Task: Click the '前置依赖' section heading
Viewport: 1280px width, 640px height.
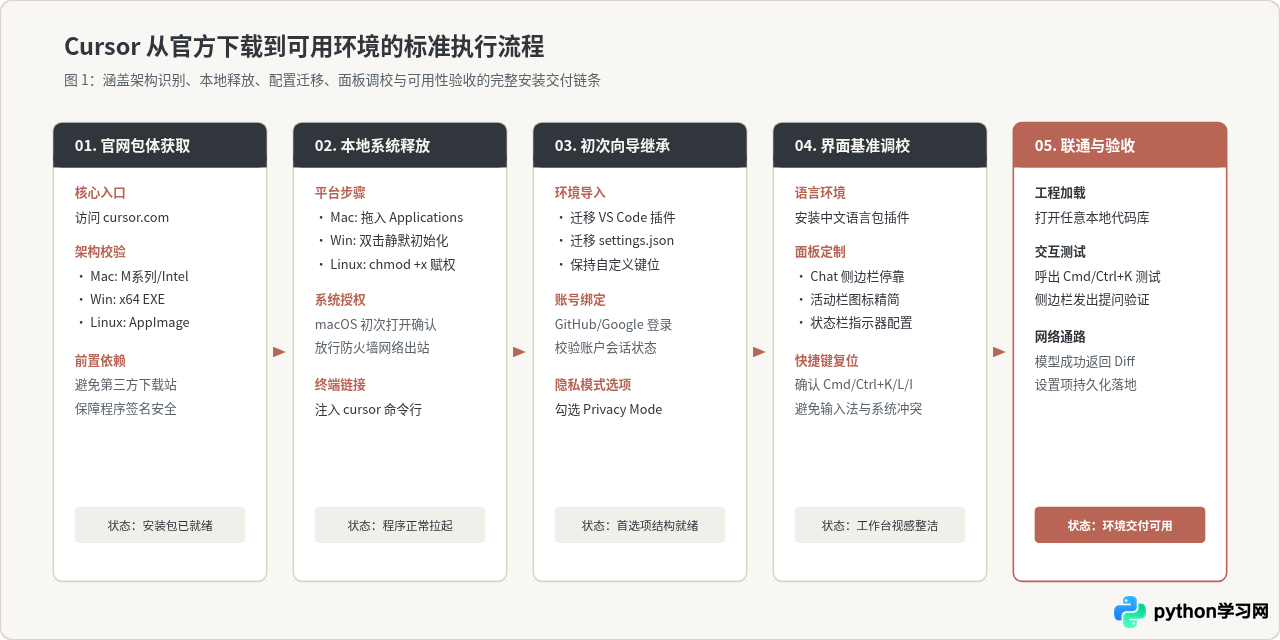Action: click(x=100, y=361)
